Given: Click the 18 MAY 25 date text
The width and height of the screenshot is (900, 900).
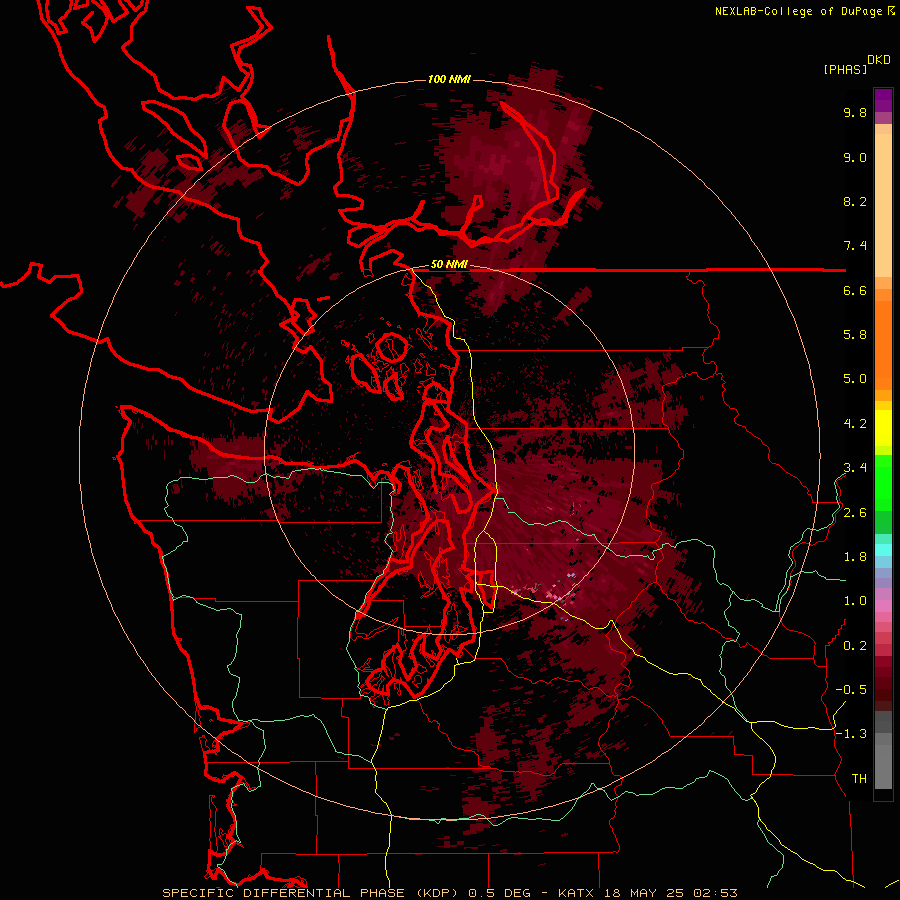Looking at the screenshot, I should click(x=645, y=893).
